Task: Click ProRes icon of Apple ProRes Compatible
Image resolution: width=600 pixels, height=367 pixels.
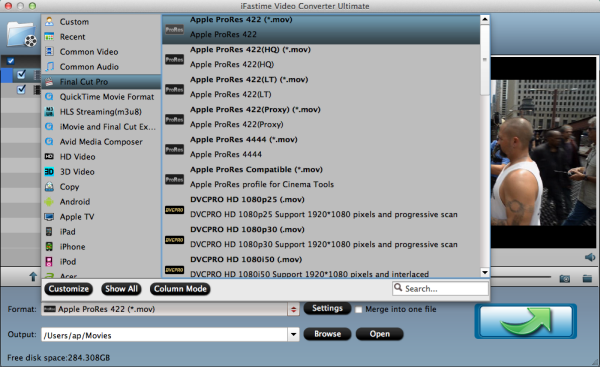Action: pos(174,179)
